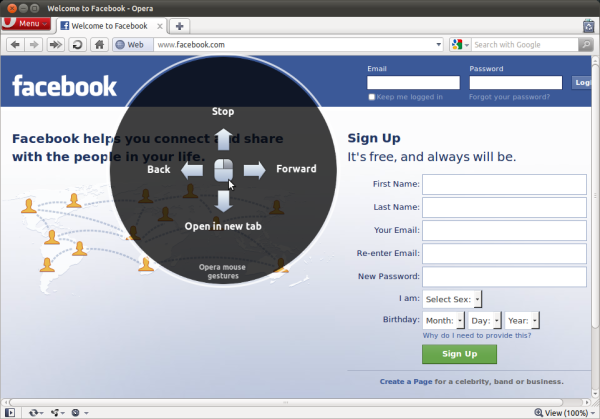This screenshot has width=600, height=419.
Task: Go to the home page icon
Action: (99, 45)
